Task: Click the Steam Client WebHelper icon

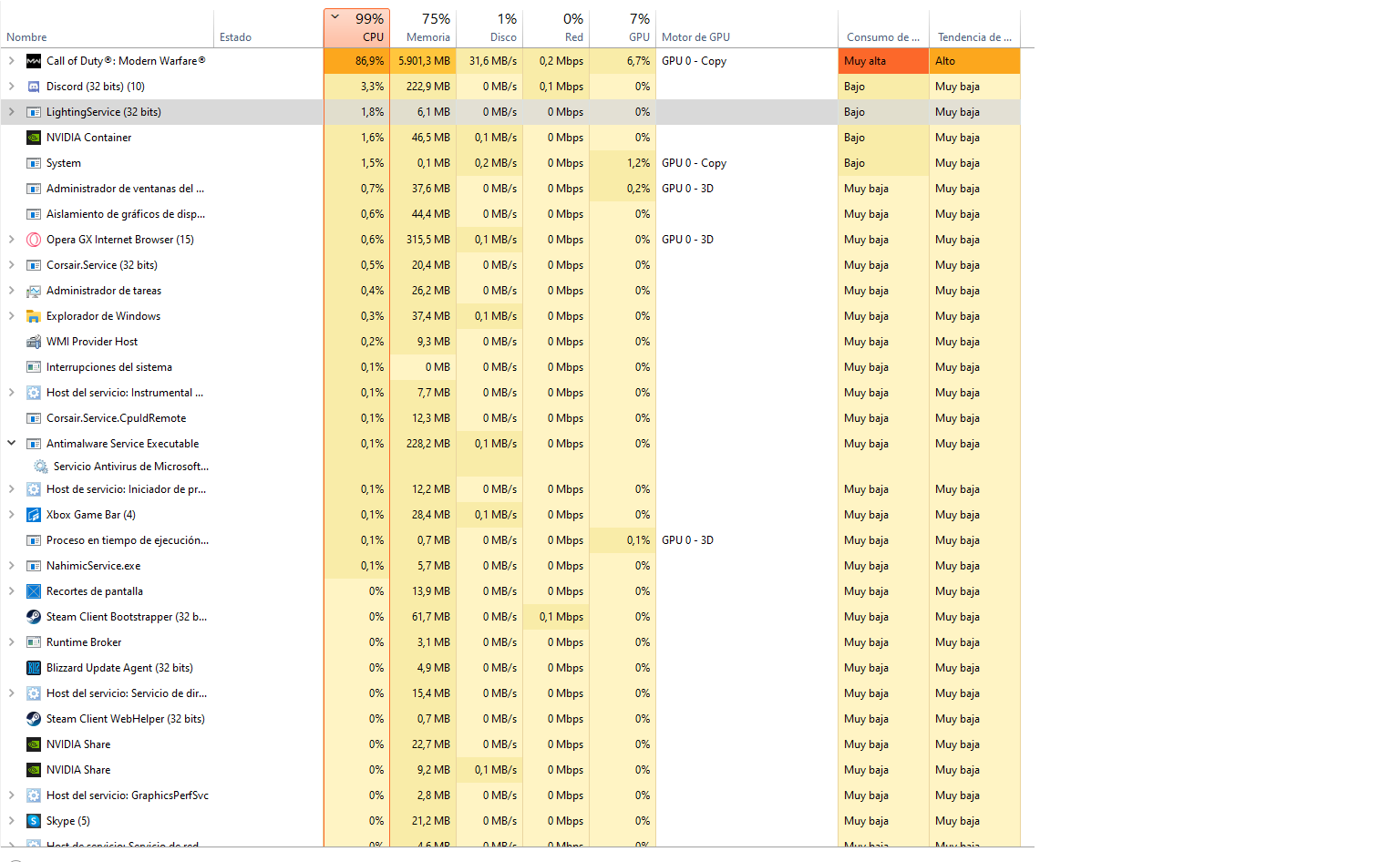Action: pyautogui.click(x=34, y=719)
